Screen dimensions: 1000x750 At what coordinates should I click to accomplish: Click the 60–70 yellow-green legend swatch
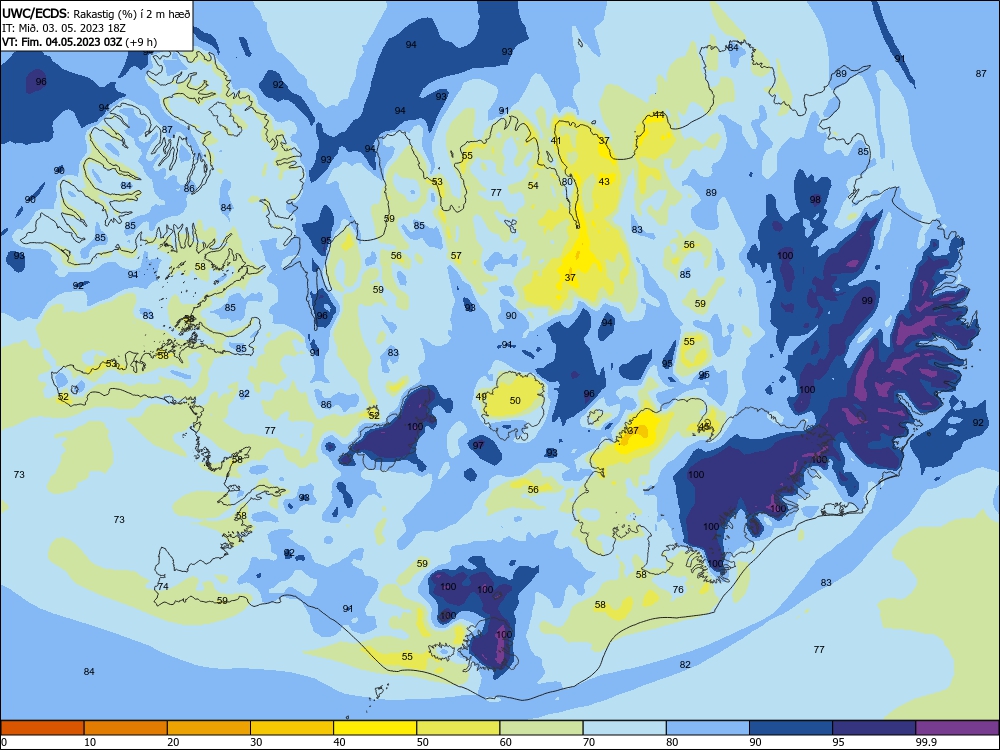[541, 728]
